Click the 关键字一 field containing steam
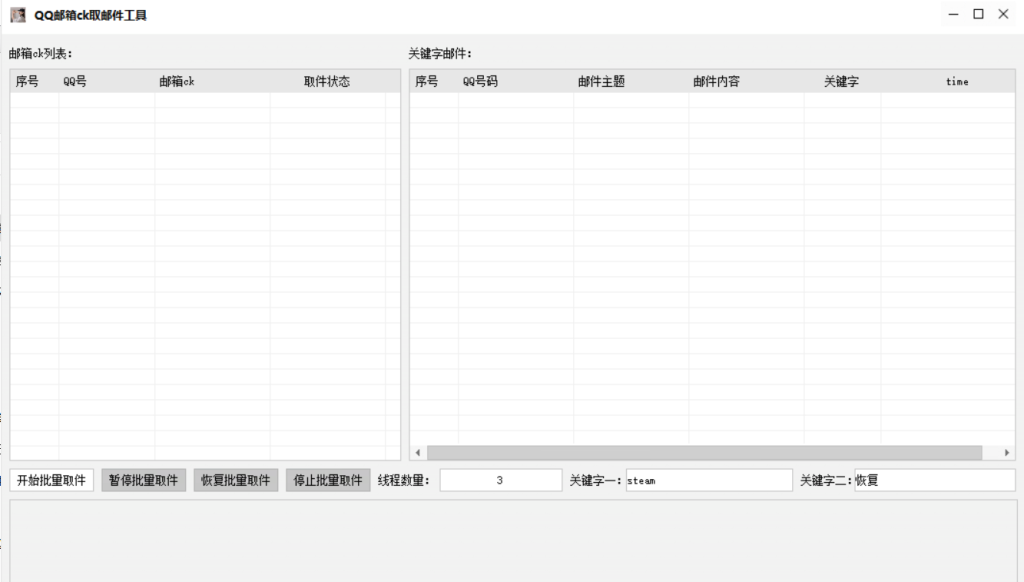 click(709, 480)
